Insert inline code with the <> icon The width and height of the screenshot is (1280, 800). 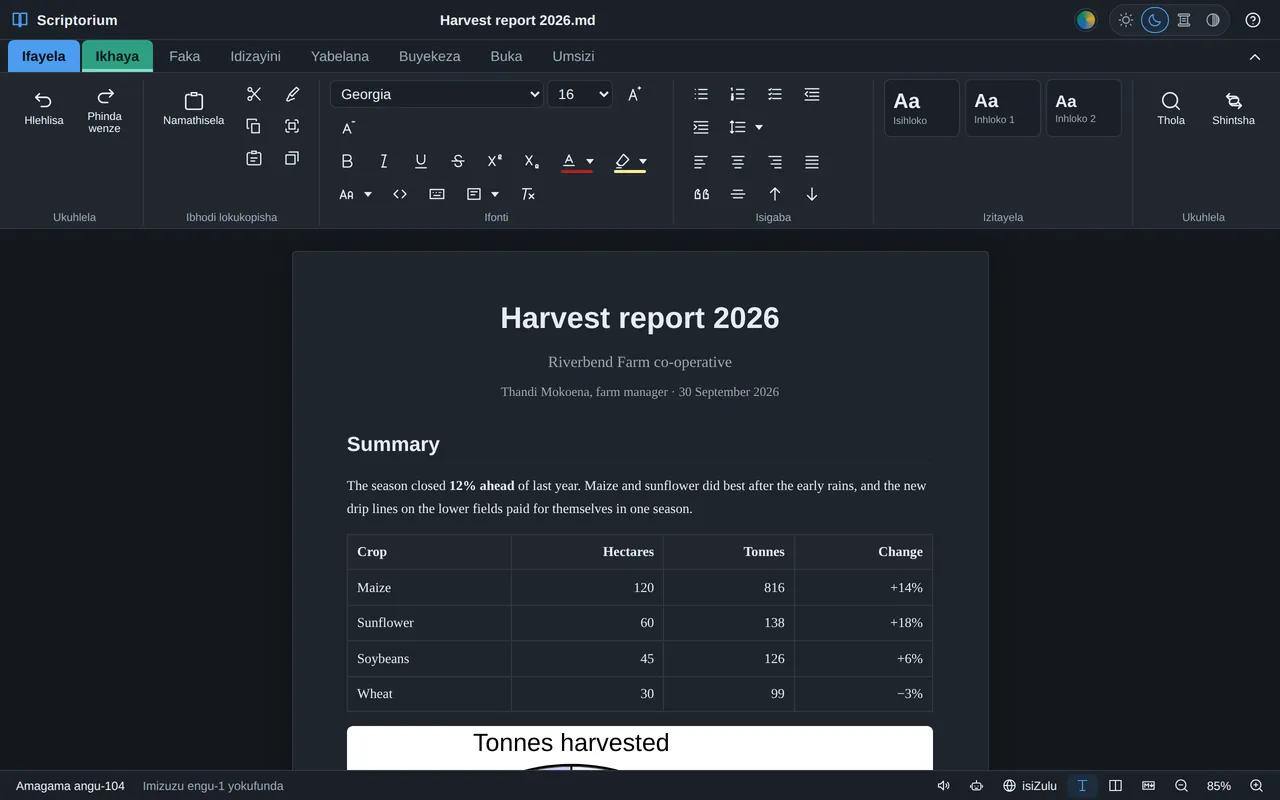coord(400,194)
